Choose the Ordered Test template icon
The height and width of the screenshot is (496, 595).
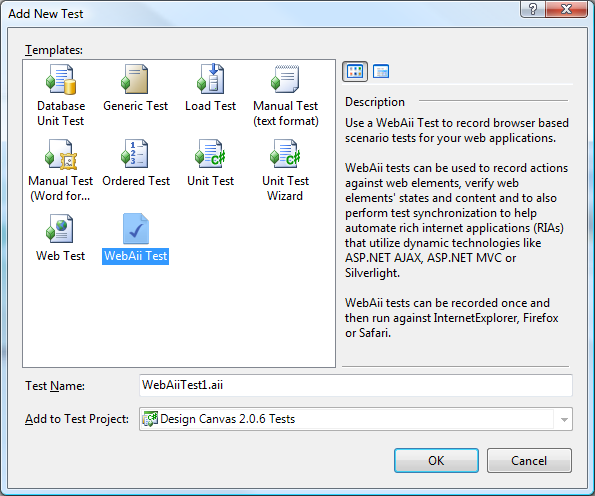coord(135,153)
